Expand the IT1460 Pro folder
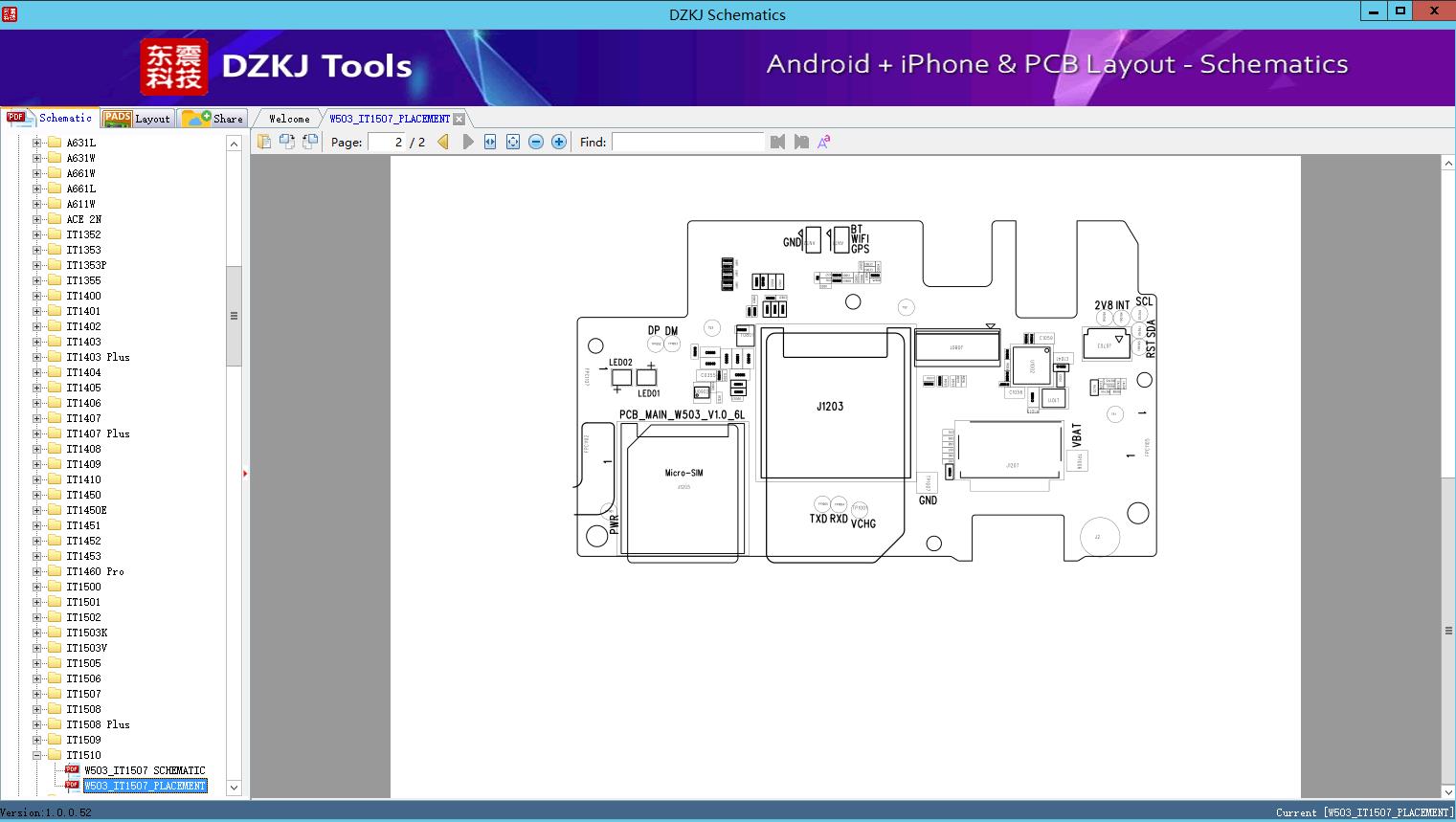Image resolution: width=1456 pixels, height=822 pixels. [37, 571]
